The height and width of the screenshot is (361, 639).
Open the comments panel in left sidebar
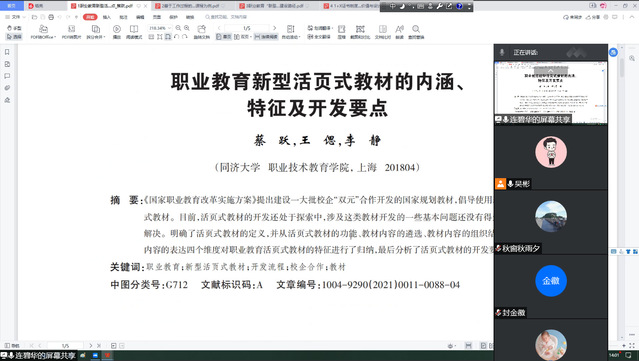pyautogui.click(x=7, y=76)
